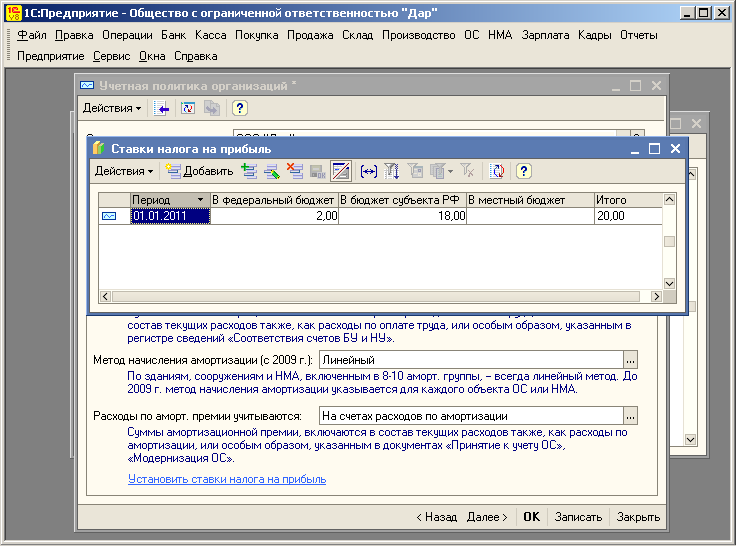This screenshot has width=736, height=546.
Task: Maximize the Ставки налога на прибыль window
Action: (654, 148)
